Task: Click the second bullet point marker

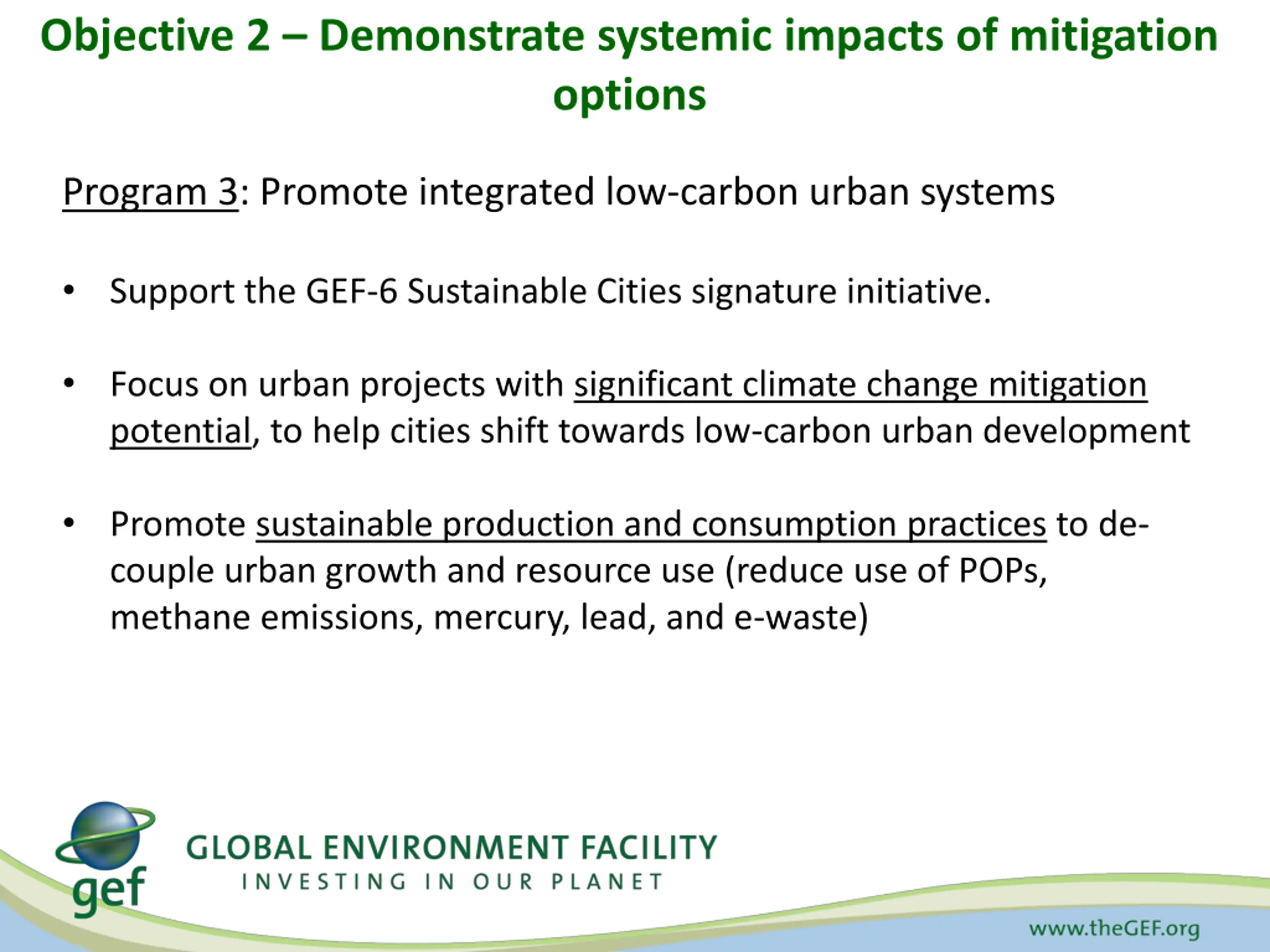Action: [x=69, y=384]
